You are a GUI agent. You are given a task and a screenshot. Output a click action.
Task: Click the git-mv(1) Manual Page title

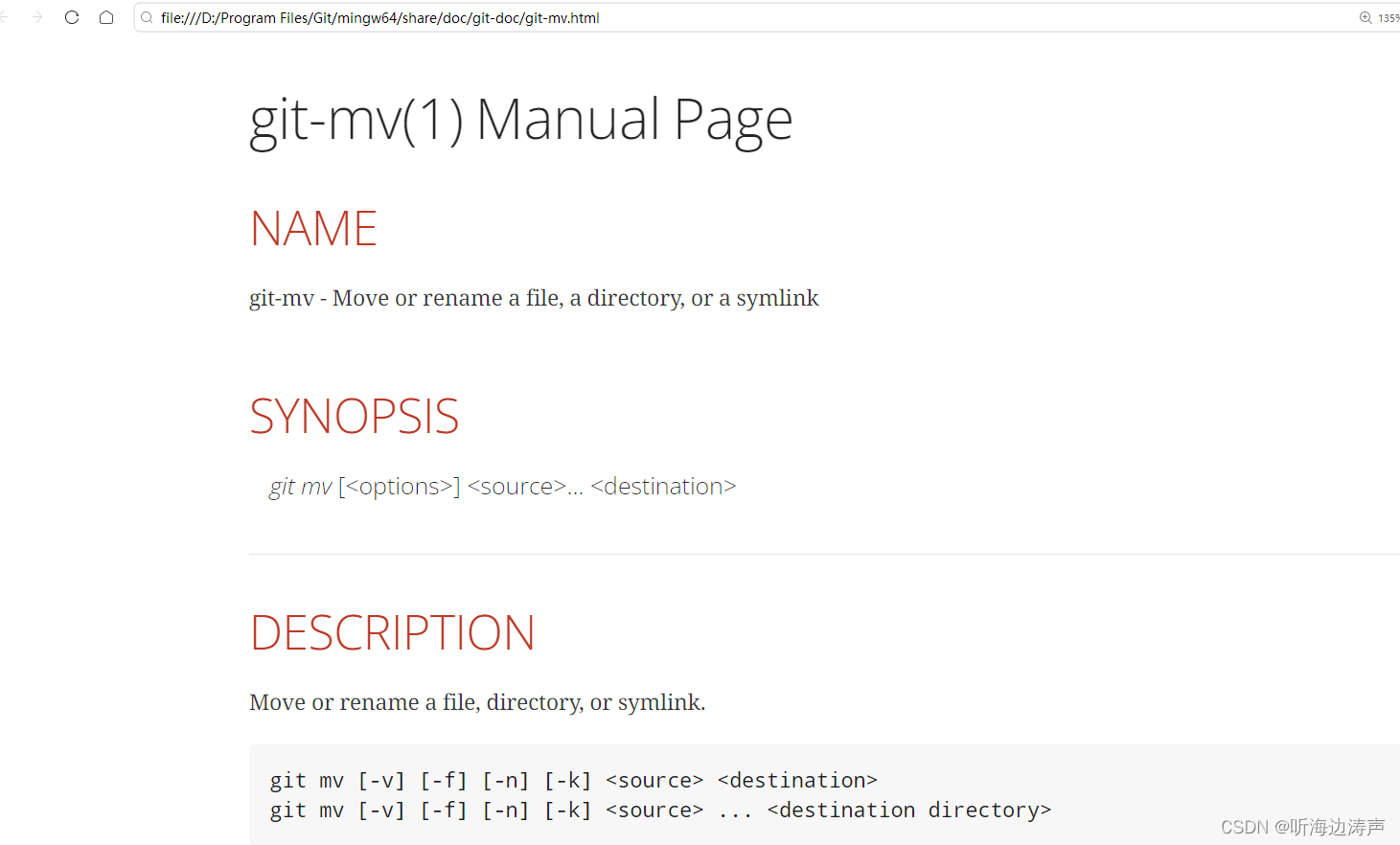[x=521, y=121]
